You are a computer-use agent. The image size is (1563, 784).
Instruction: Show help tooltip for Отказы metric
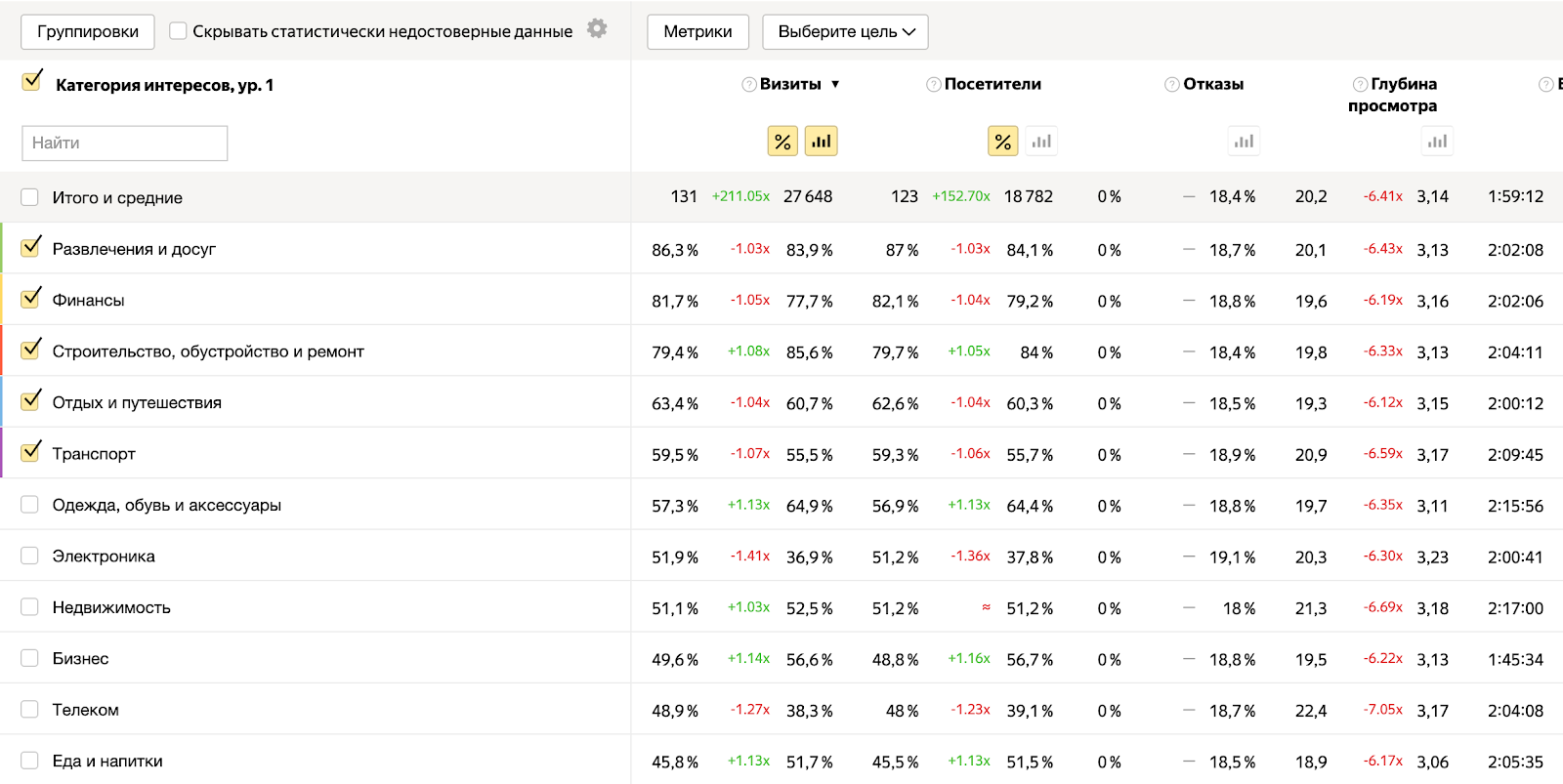pyautogui.click(x=1172, y=85)
